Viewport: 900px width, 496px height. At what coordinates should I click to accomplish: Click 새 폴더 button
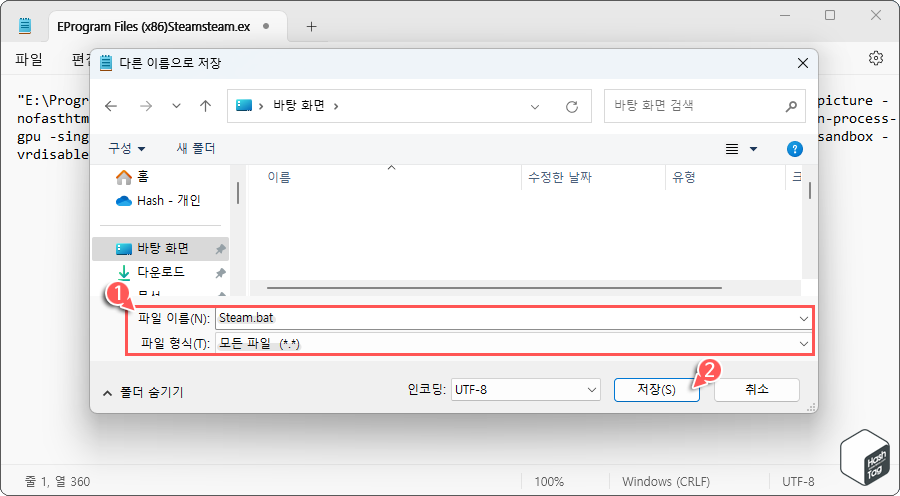coord(196,149)
